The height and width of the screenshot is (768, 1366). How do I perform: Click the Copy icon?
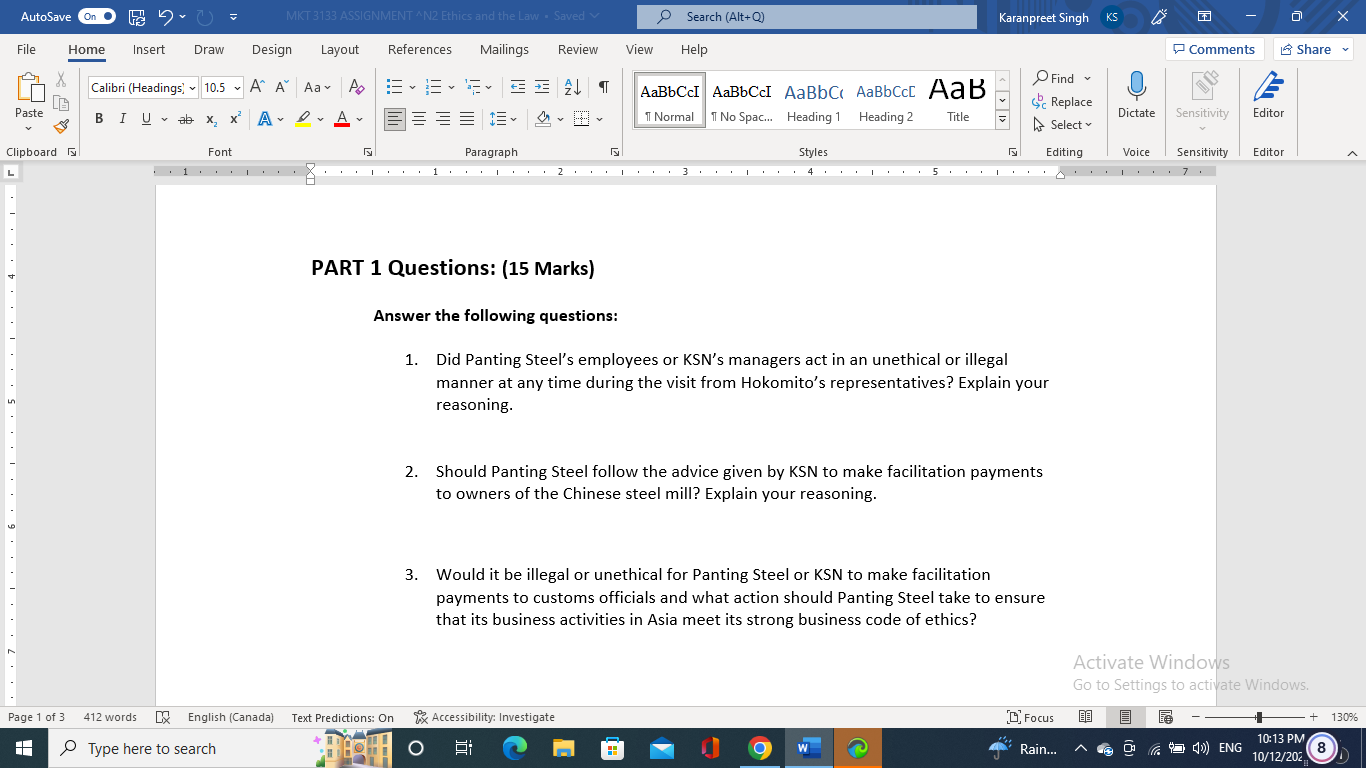(61, 103)
